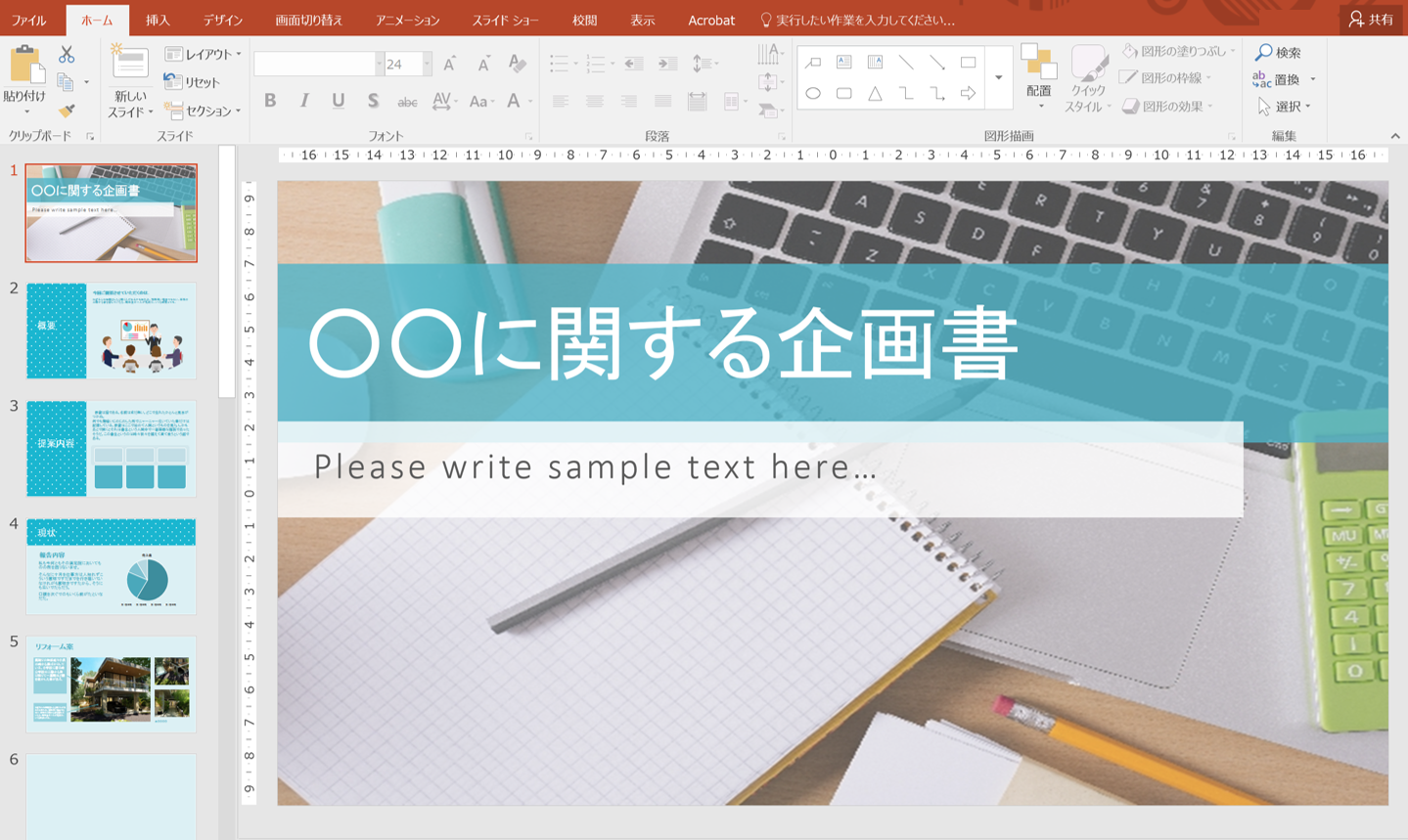
Task: Toggle text Shadow formatting
Action: (373, 101)
